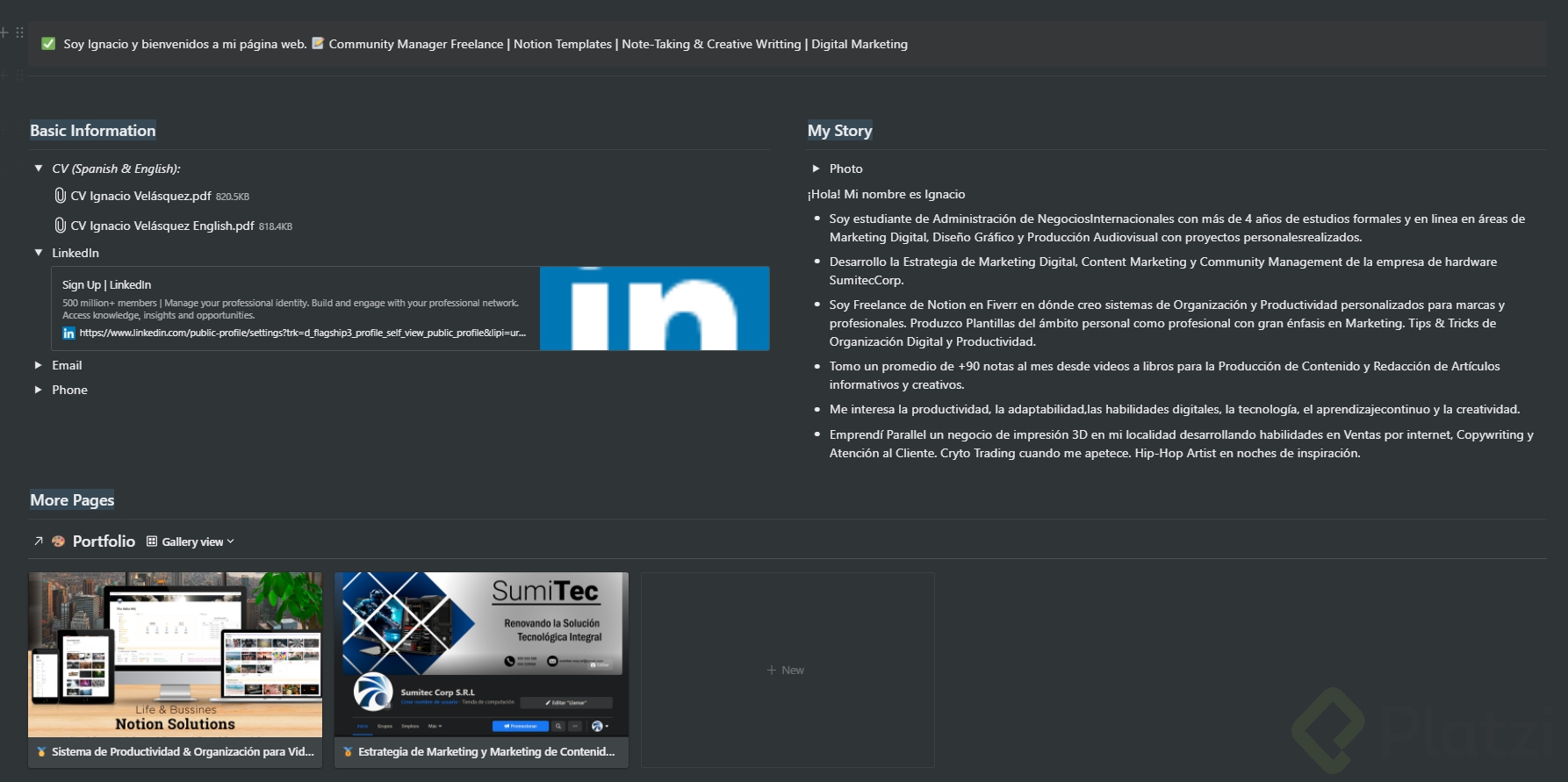Click the bullet starting Desarrollo la Estrategia
Viewport: 1568px width, 782px height.
[x=1163, y=271]
